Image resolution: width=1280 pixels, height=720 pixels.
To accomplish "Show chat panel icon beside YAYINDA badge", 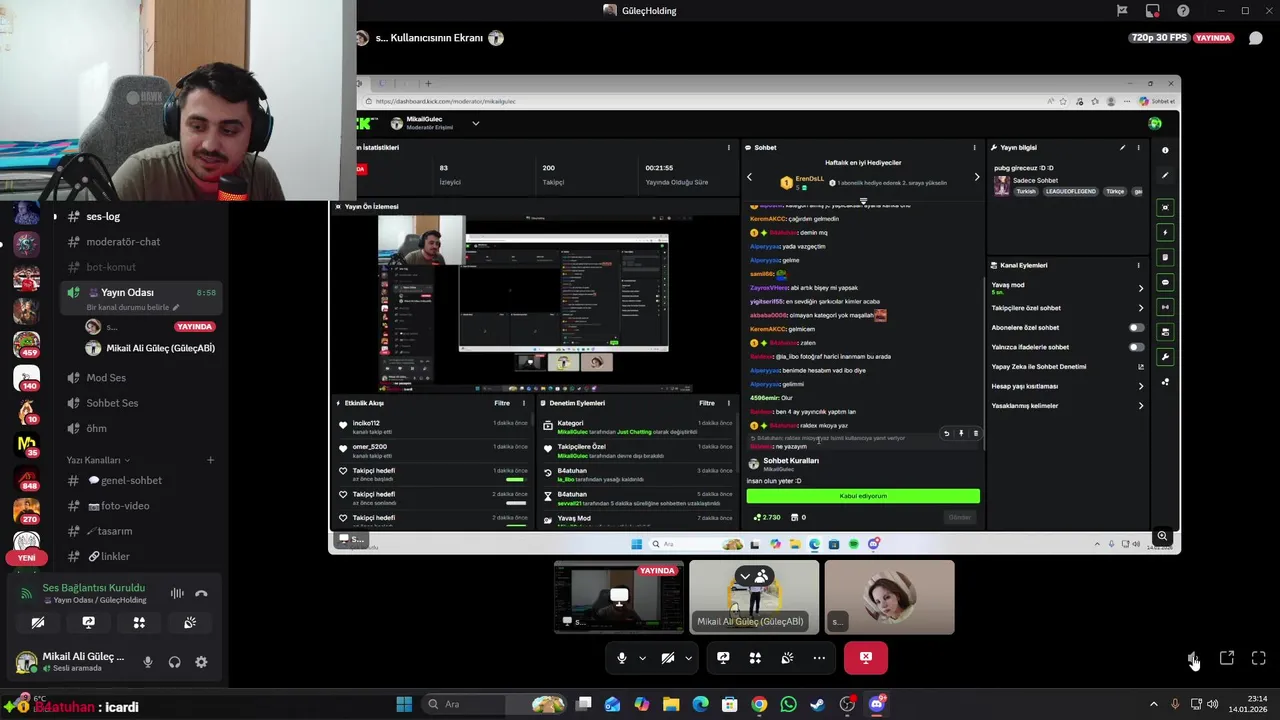I will 1256,38.
